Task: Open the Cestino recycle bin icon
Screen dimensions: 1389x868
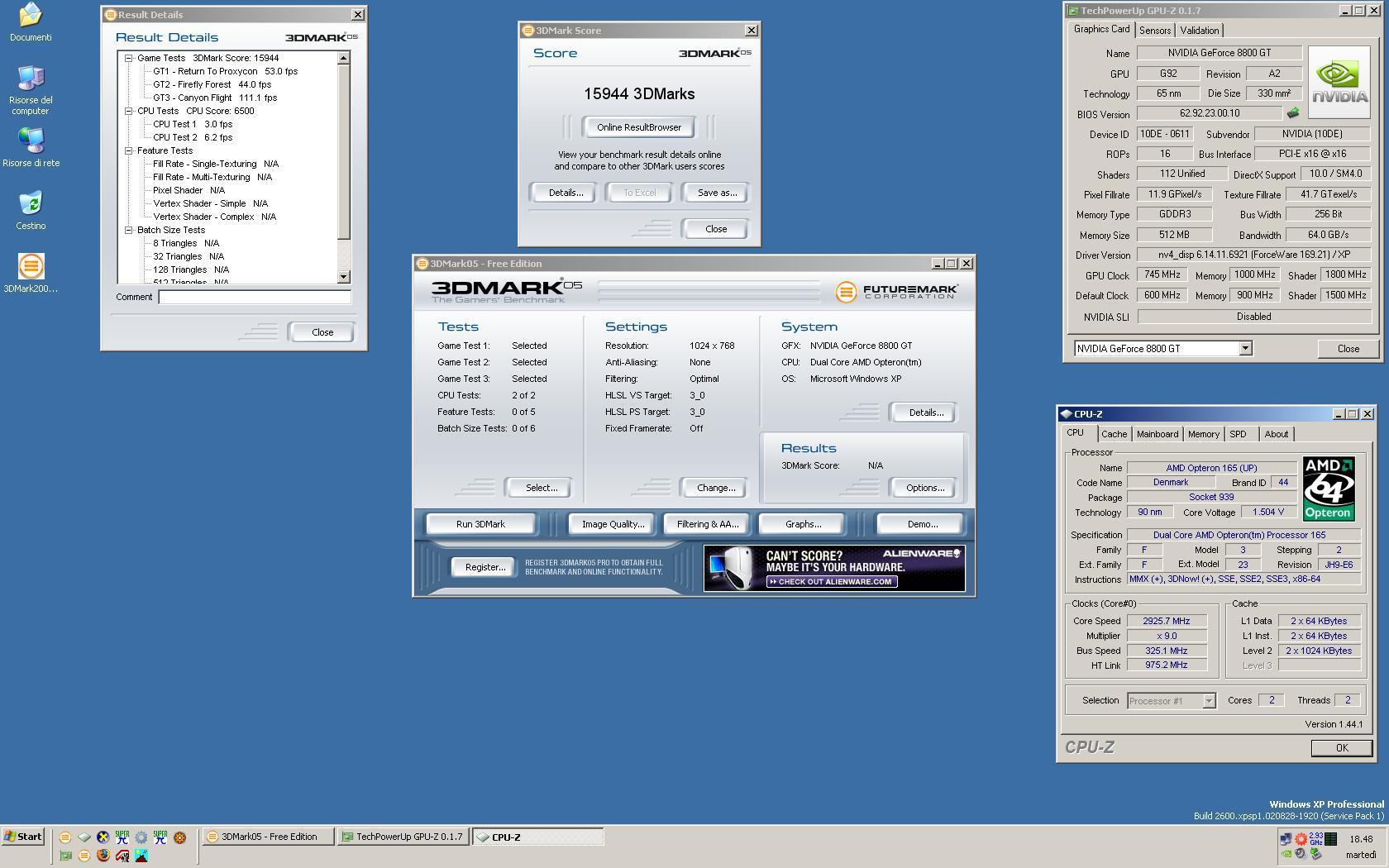Action: (x=31, y=210)
